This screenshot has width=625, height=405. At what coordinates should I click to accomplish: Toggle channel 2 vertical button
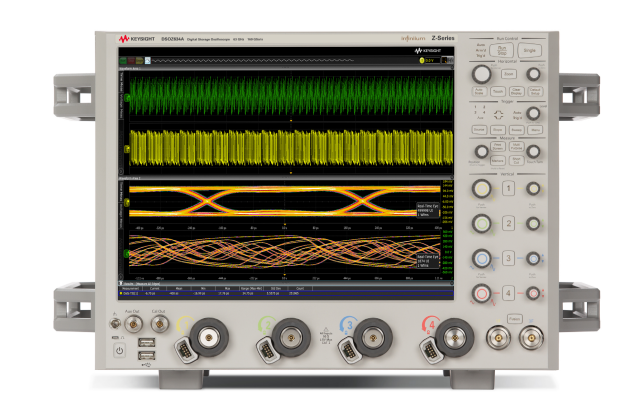509,223
